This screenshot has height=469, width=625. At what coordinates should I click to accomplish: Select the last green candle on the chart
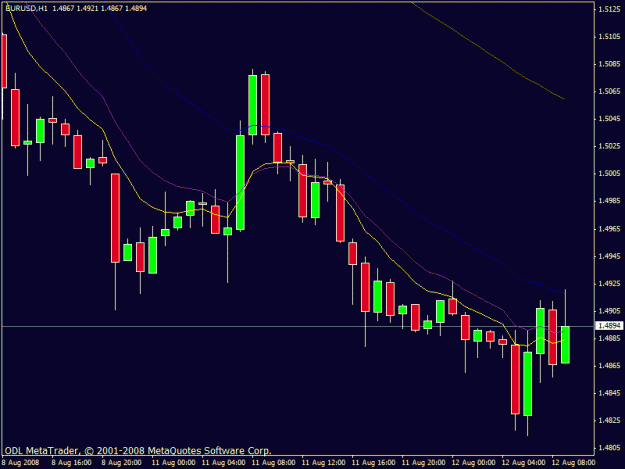(565, 345)
